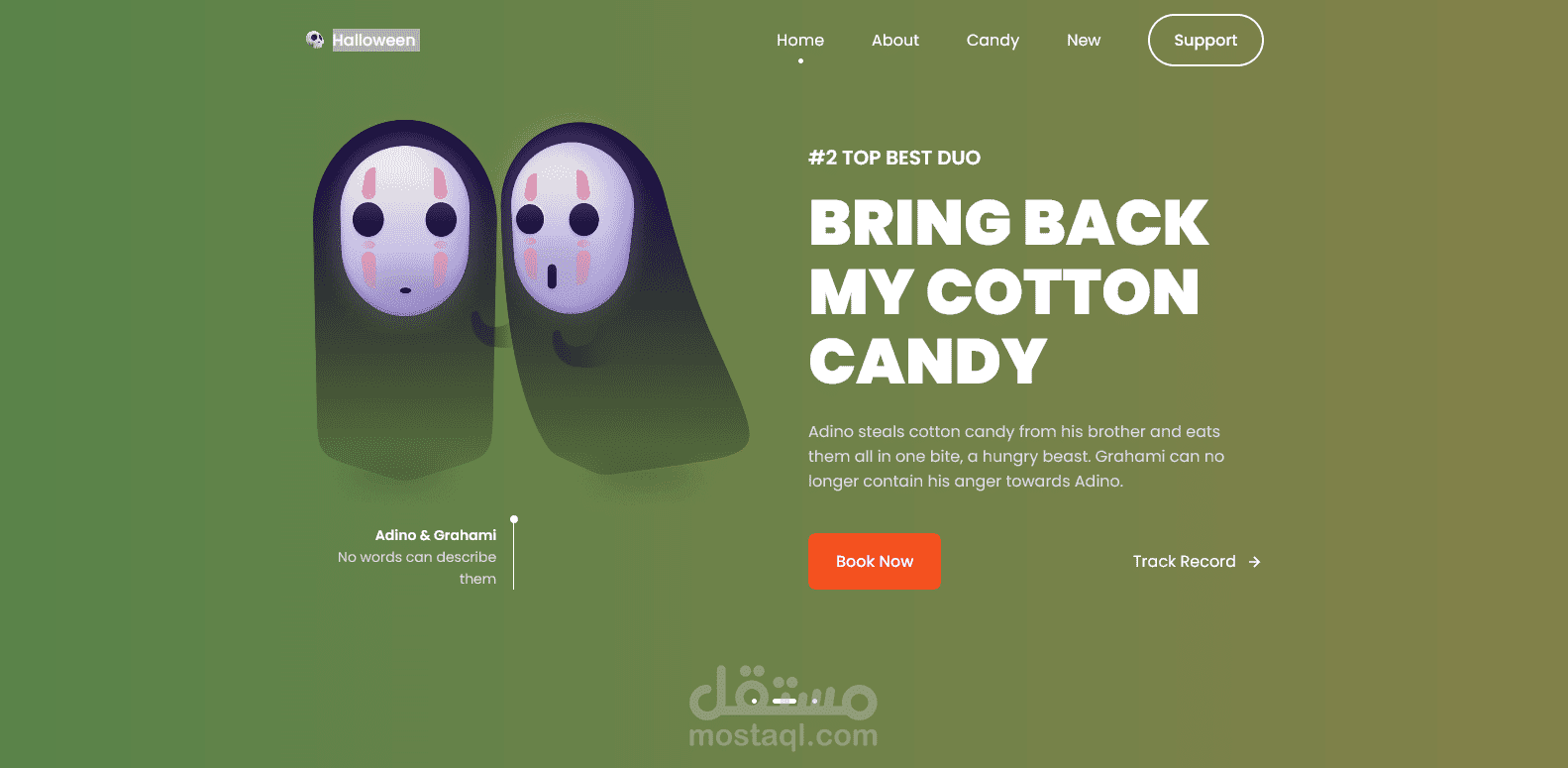Select the active middle pagination bar
This screenshot has width=1568, height=768.
click(784, 701)
